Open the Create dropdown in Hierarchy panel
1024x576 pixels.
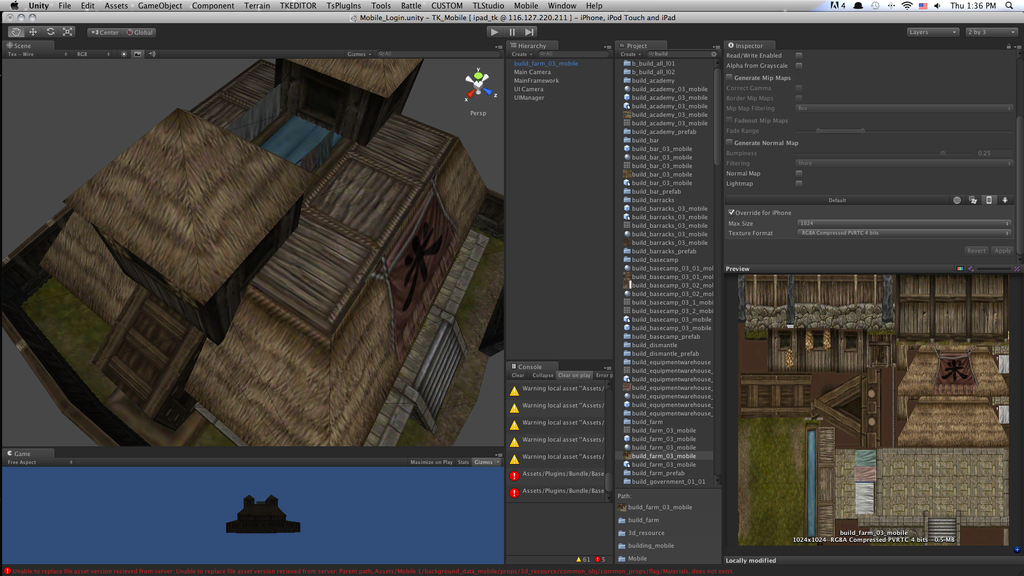(522, 54)
